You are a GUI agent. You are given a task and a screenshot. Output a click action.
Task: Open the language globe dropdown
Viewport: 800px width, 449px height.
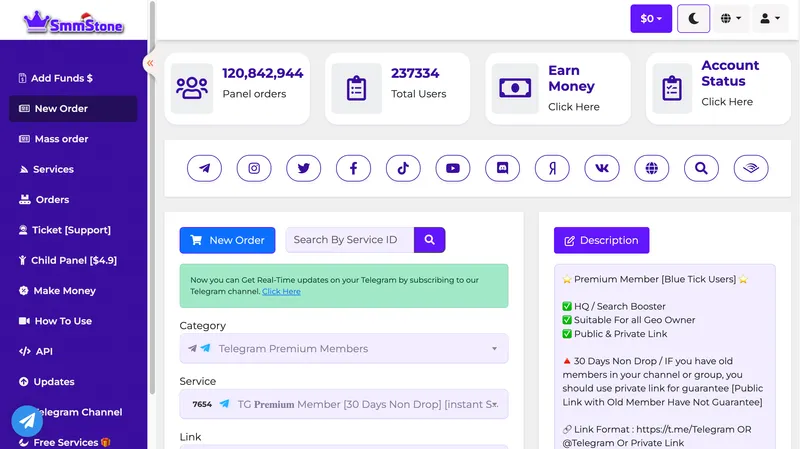coord(731,19)
